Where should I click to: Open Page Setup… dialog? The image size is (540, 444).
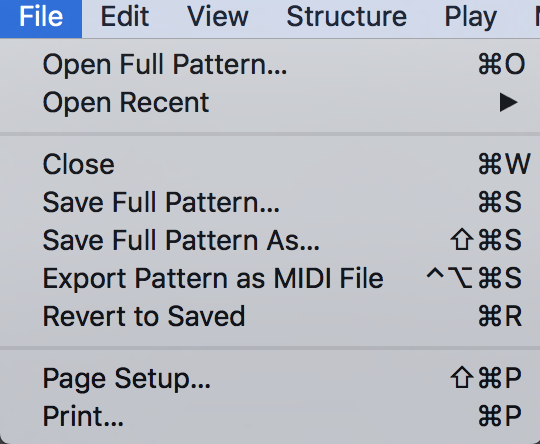coord(270,378)
